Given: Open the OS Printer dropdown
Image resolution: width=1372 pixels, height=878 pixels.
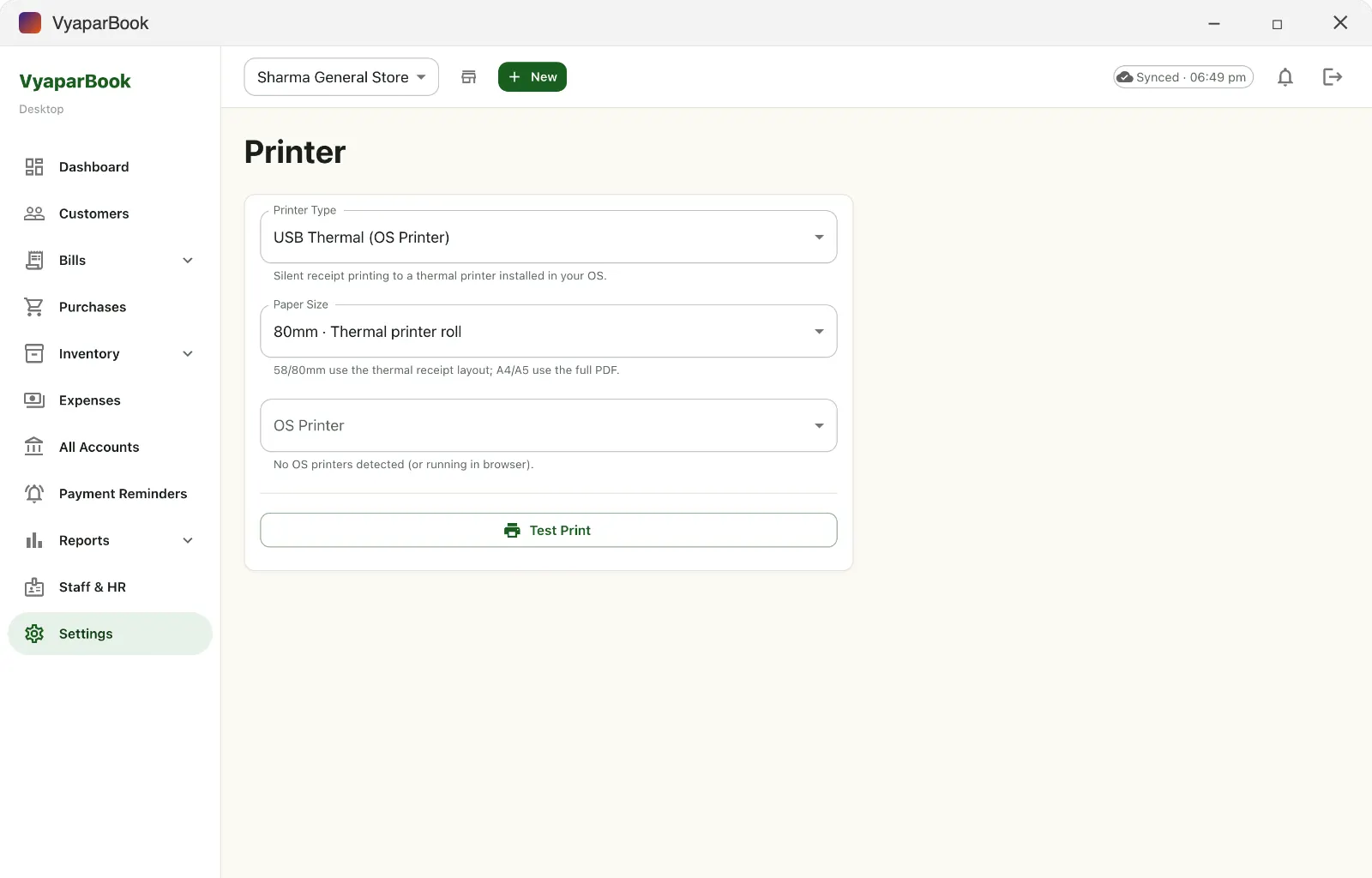Looking at the screenshot, I should pos(549,425).
